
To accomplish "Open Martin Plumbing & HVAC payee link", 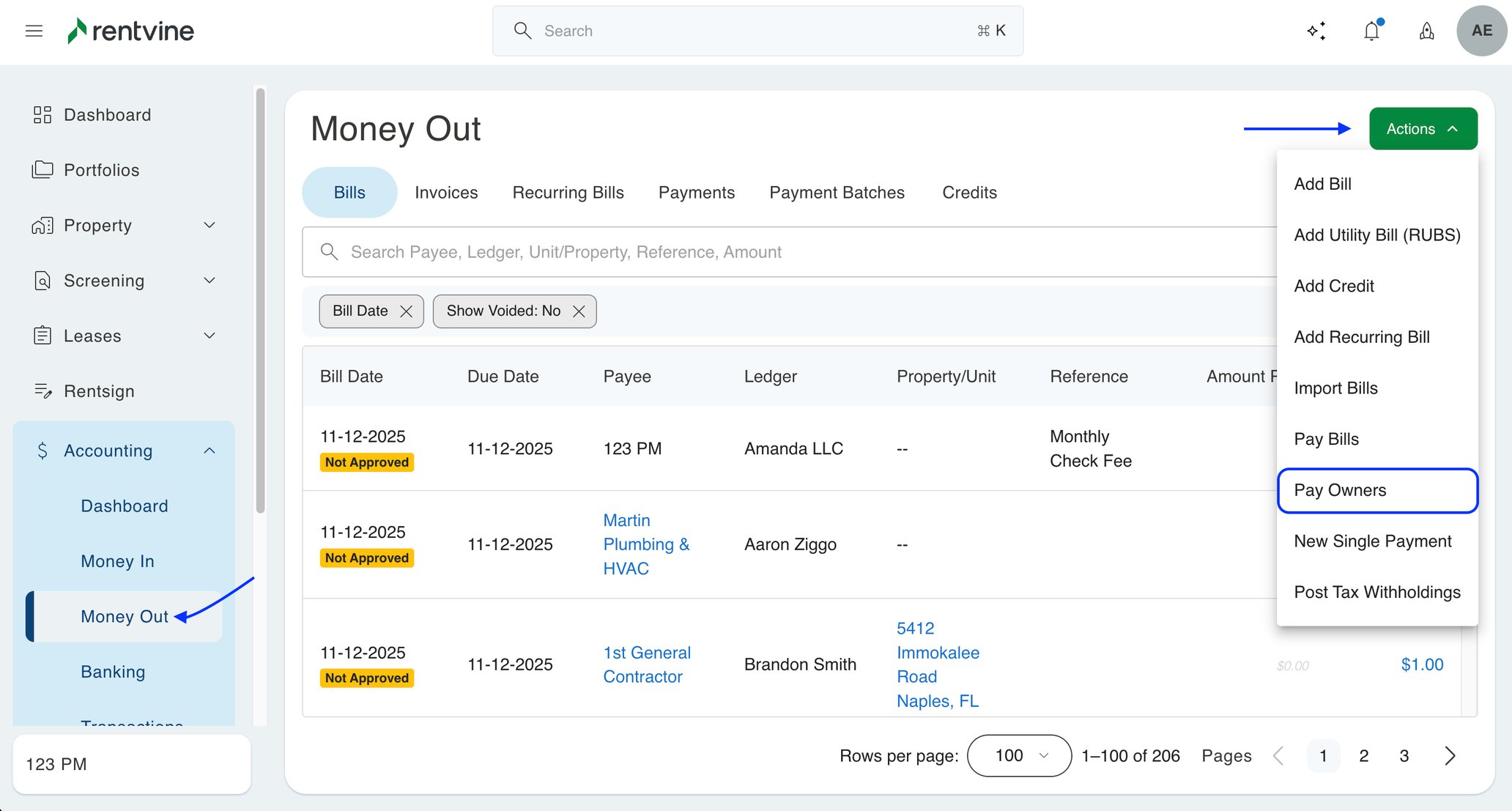I will 645,544.
